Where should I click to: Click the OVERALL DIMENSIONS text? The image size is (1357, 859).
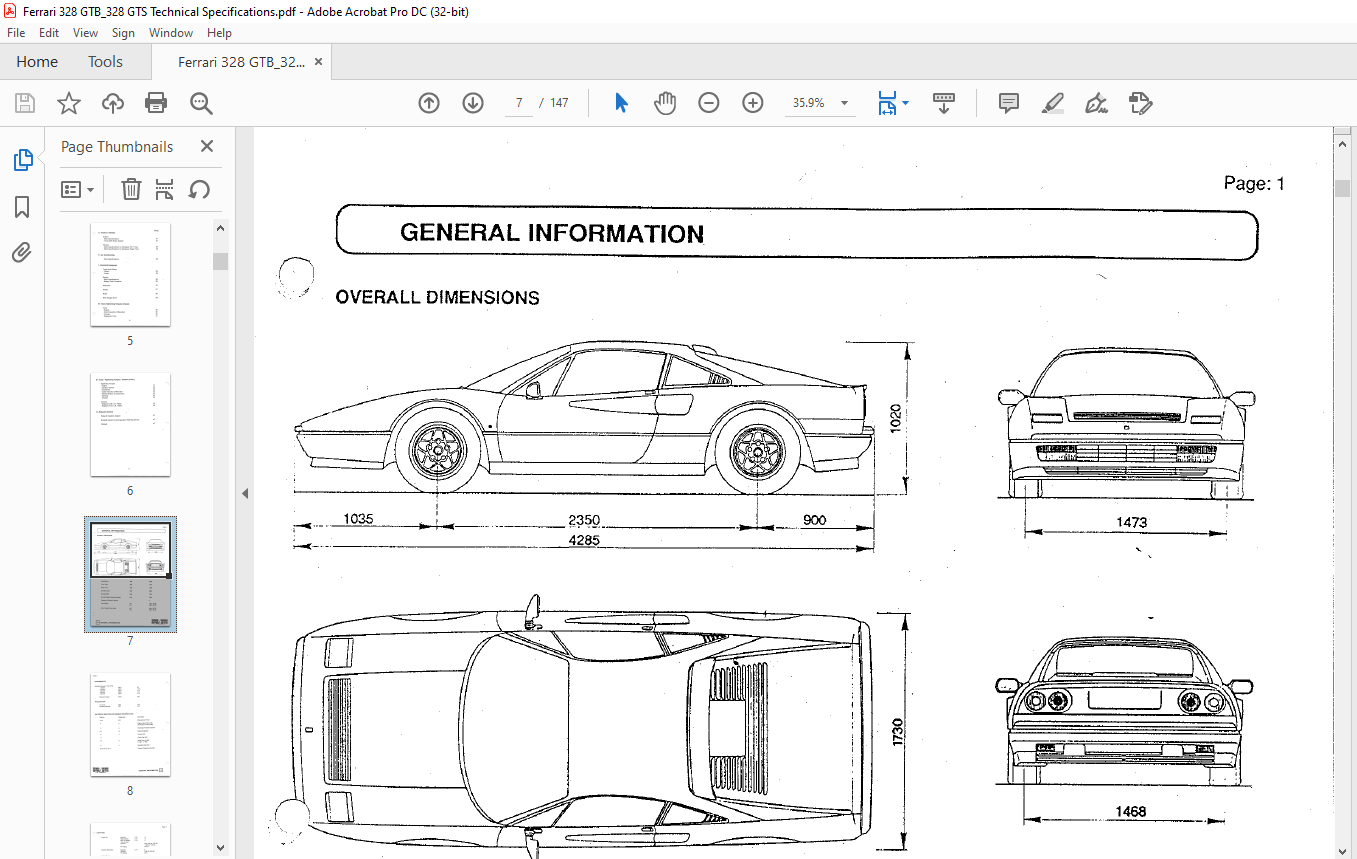click(x=437, y=297)
